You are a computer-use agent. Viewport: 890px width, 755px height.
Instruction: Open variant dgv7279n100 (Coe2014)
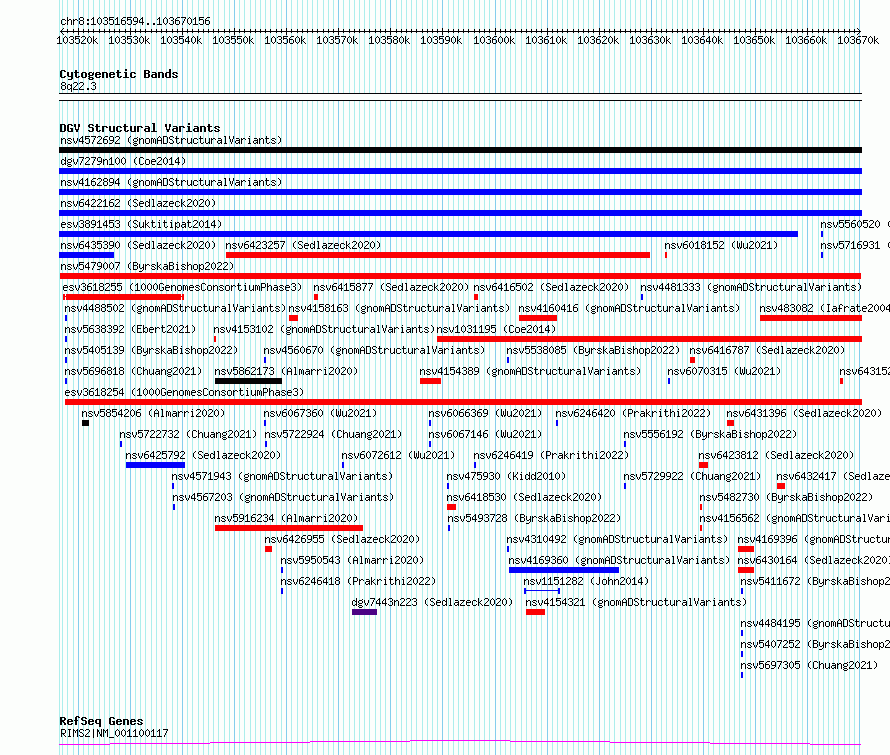(123, 161)
